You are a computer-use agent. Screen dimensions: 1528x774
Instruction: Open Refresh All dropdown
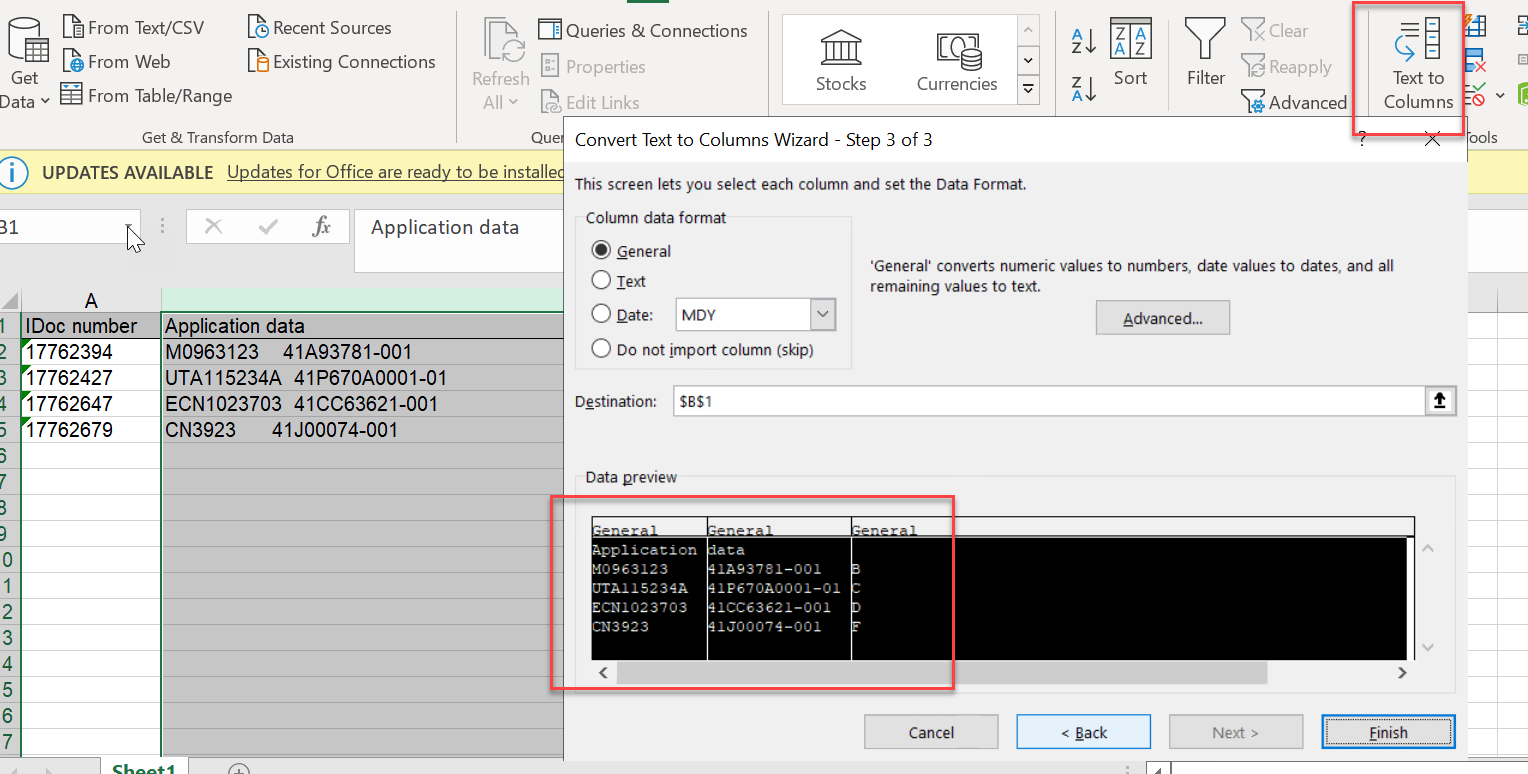501,65
